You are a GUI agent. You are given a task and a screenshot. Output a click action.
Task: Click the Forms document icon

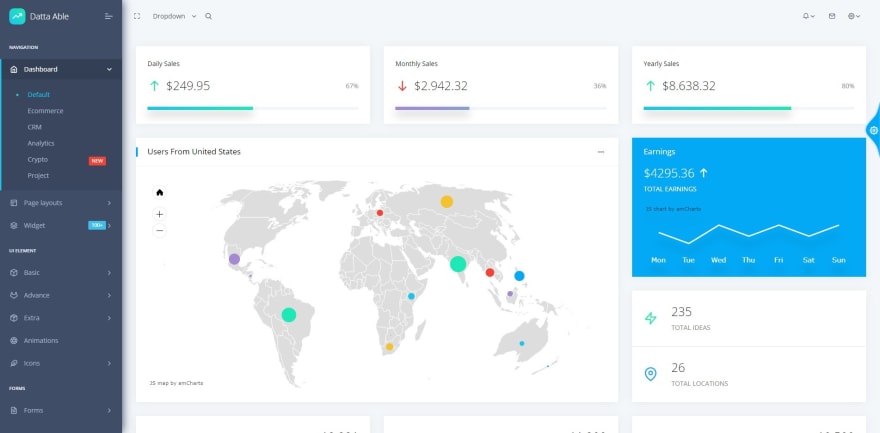click(14, 411)
